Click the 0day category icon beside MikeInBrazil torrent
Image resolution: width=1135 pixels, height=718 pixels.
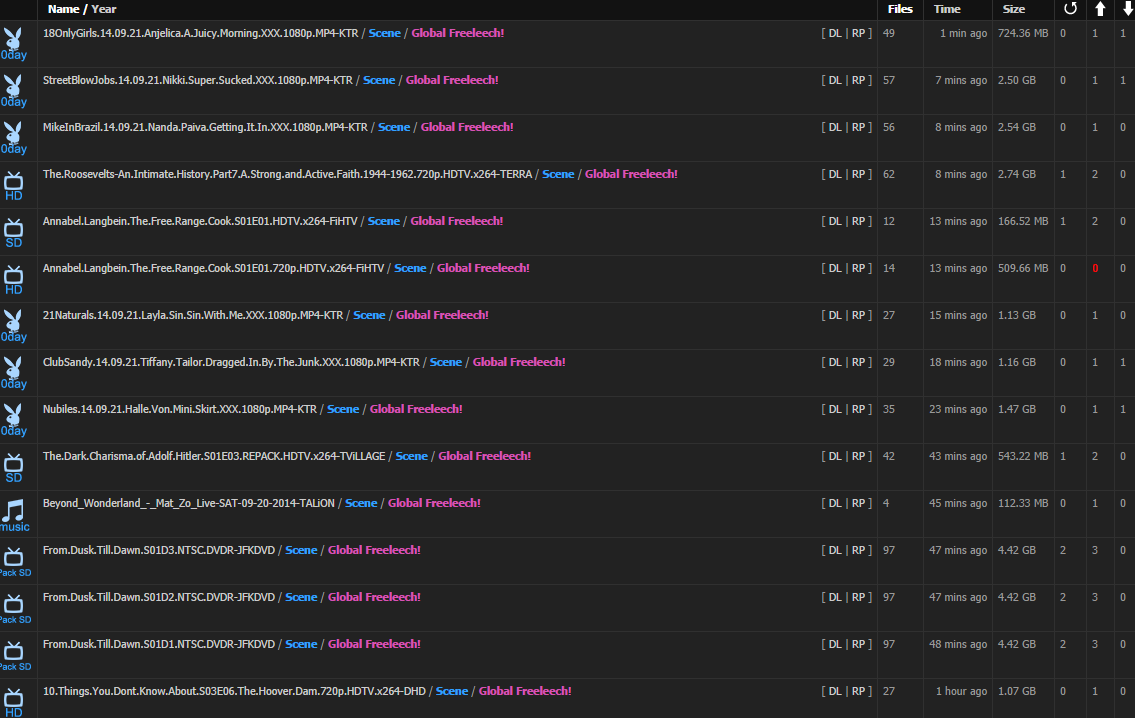click(14, 138)
